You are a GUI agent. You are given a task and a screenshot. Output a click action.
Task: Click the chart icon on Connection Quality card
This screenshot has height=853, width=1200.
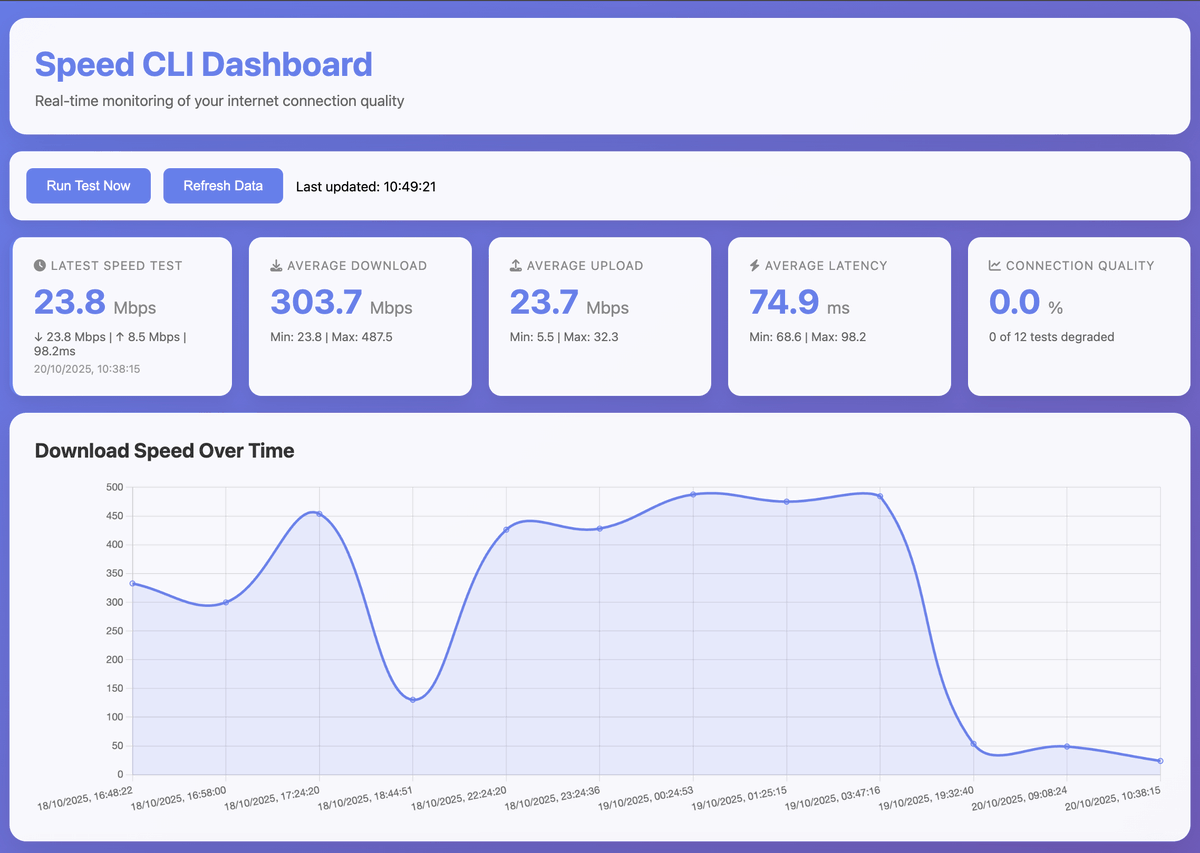pos(996,265)
